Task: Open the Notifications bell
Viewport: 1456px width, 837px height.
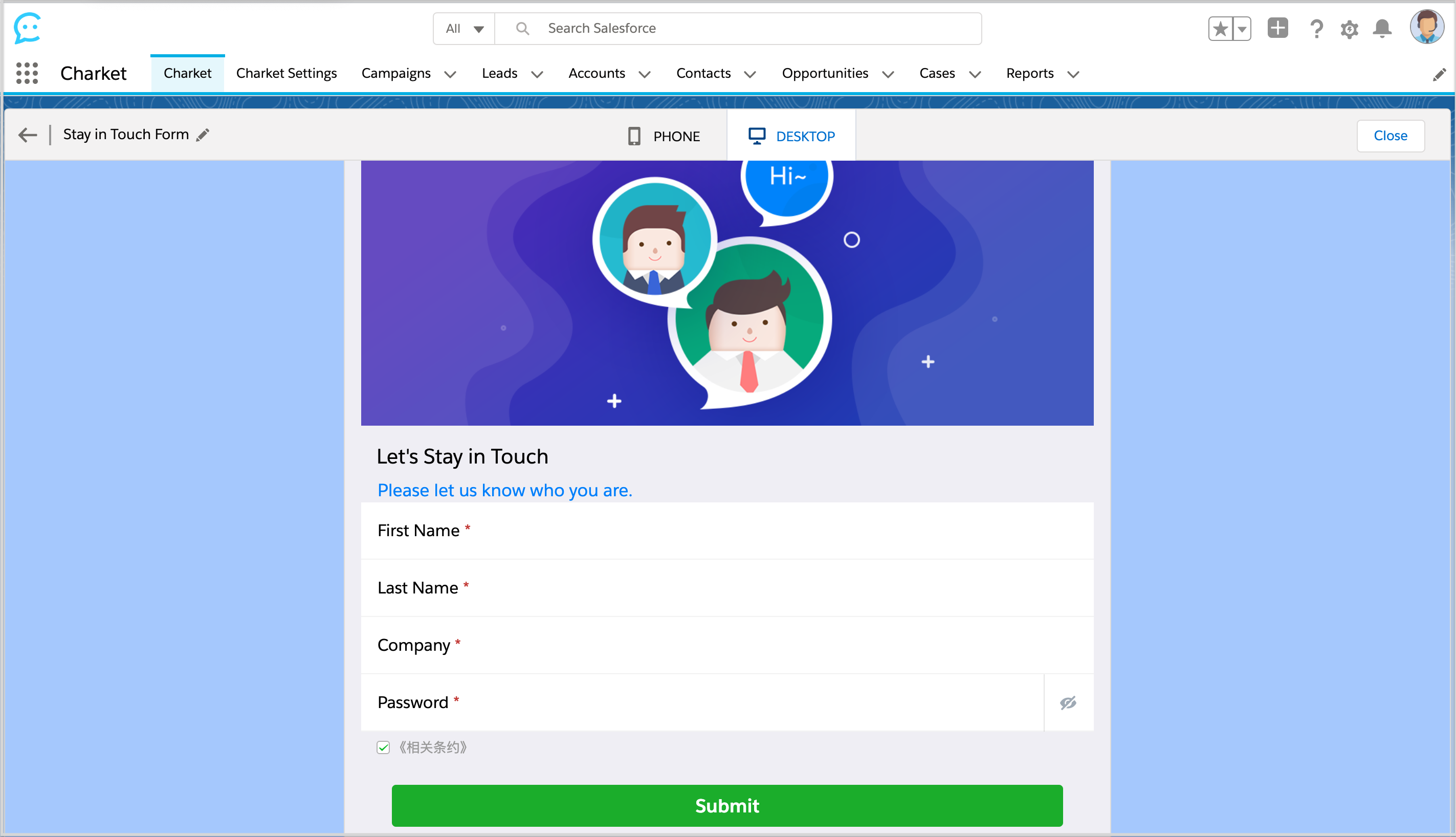Action: [x=1382, y=29]
